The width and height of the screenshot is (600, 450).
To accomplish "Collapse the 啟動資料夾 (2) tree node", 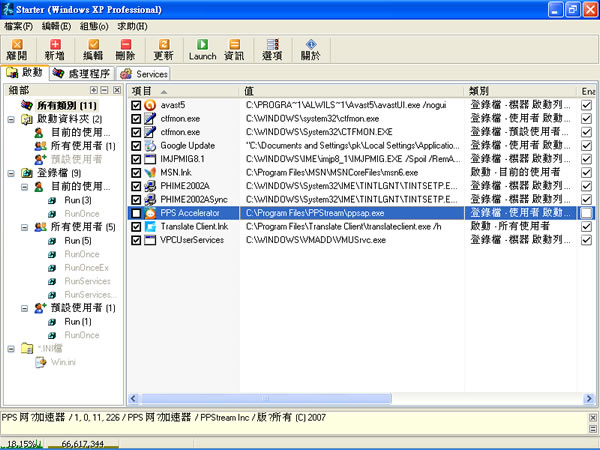I will coord(11,119).
